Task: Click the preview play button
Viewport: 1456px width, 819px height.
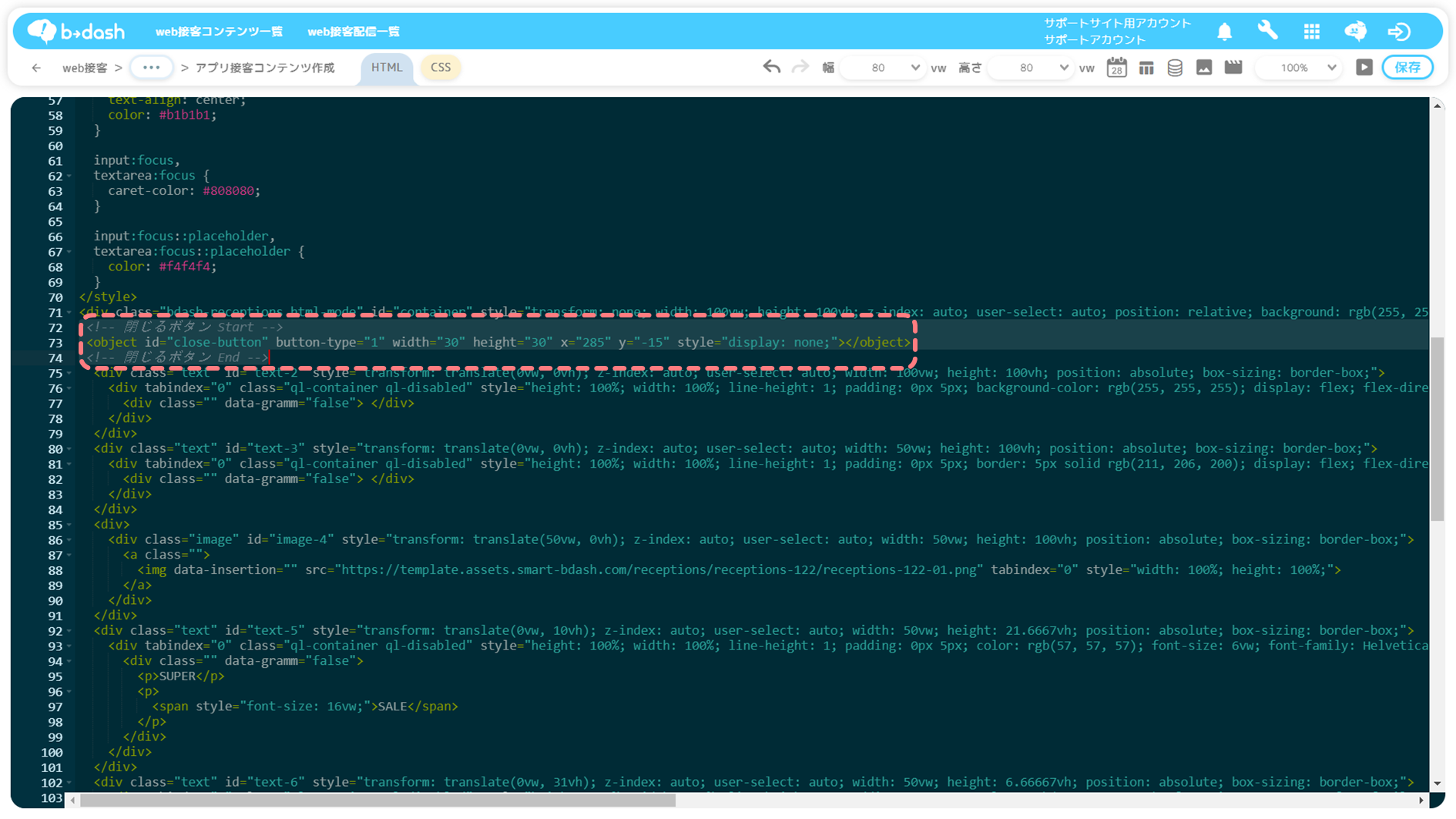Action: tap(1364, 67)
